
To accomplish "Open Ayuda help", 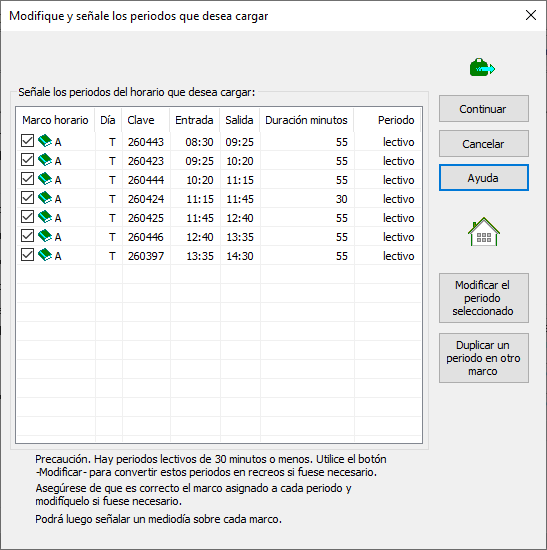I will pyautogui.click(x=483, y=178).
